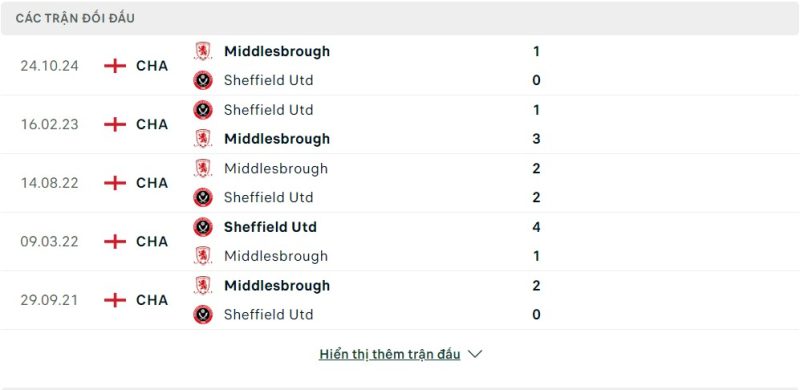This screenshot has width=800, height=390.
Task: Click Middlesbrough crest in 24.10.24 match
Action: (x=203, y=51)
